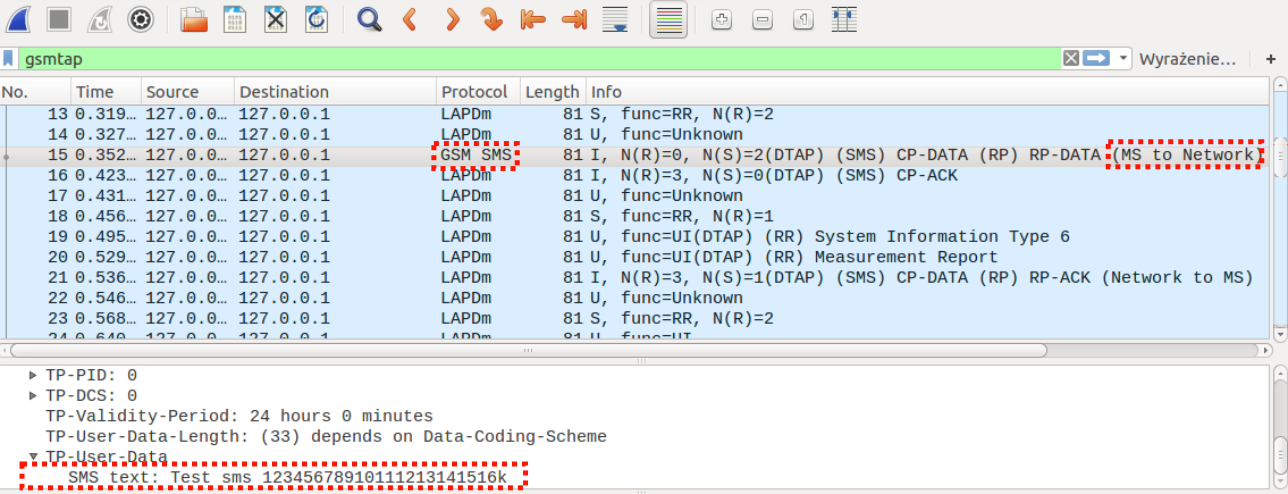Viewport: 1288px width, 494px height.
Task: Select packet 15 GSM SMS RP-DATA
Action: click(x=635, y=155)
